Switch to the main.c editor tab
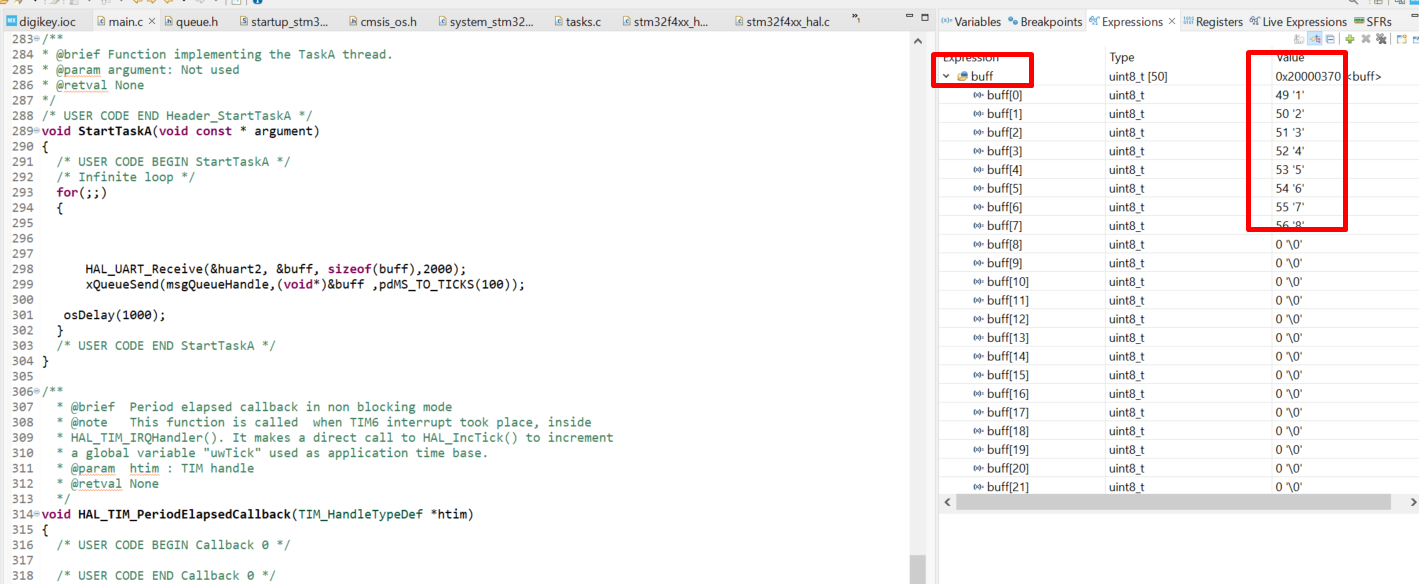The image size is (1419, 584). [125, 18]
